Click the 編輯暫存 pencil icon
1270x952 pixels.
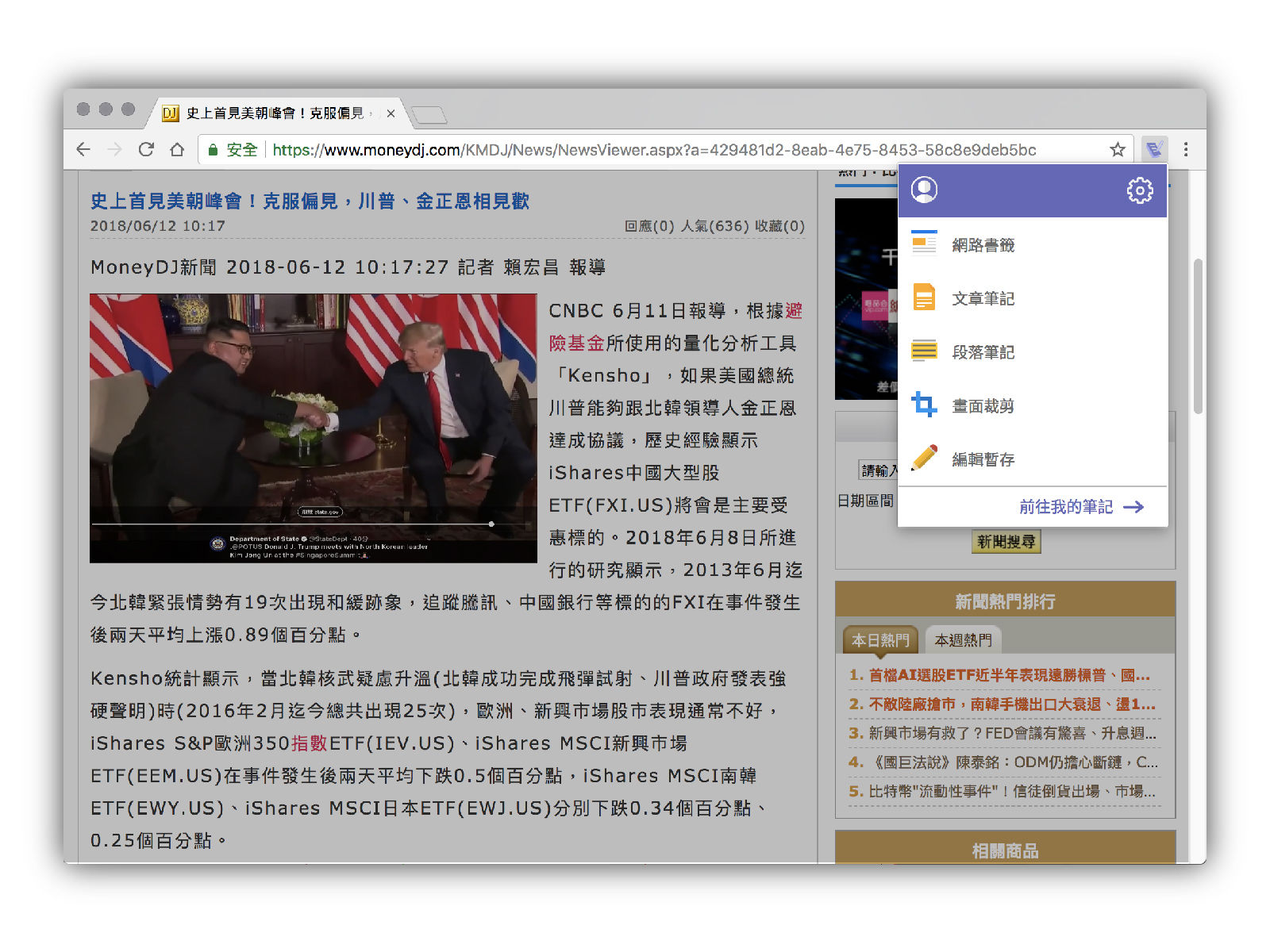924,459
